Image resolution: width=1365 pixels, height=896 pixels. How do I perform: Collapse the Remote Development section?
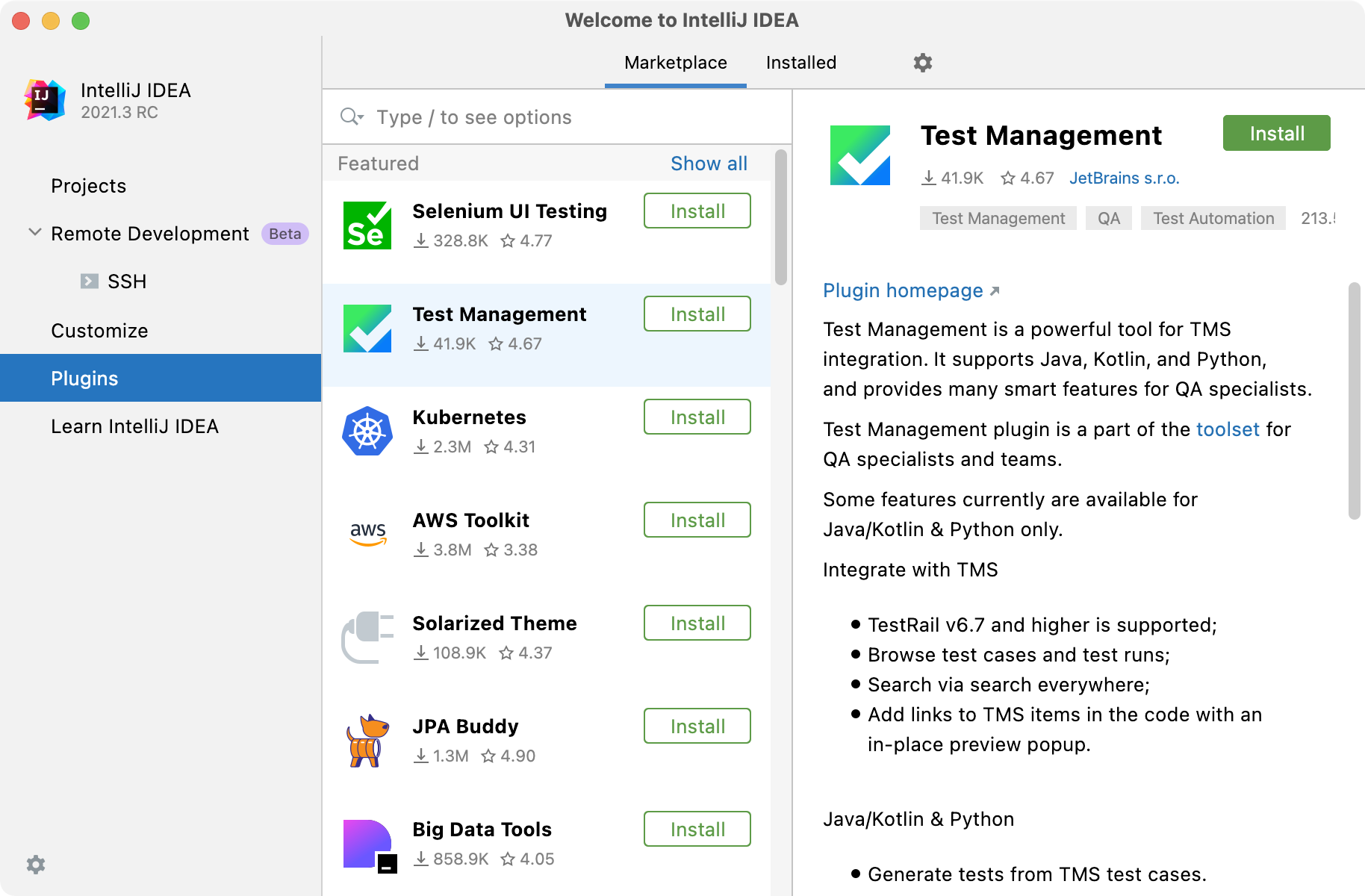click(35, 233)
